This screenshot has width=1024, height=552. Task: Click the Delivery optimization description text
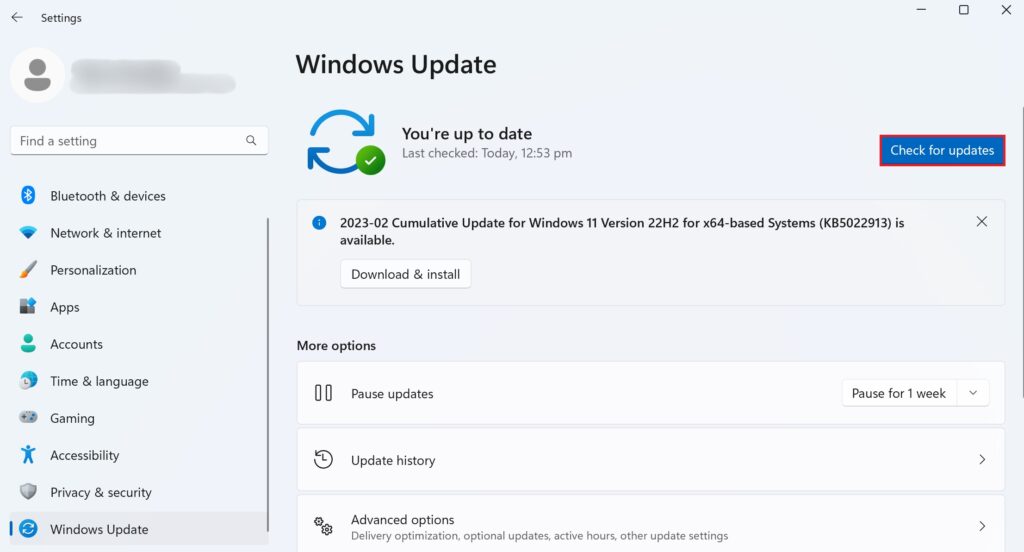539,536
